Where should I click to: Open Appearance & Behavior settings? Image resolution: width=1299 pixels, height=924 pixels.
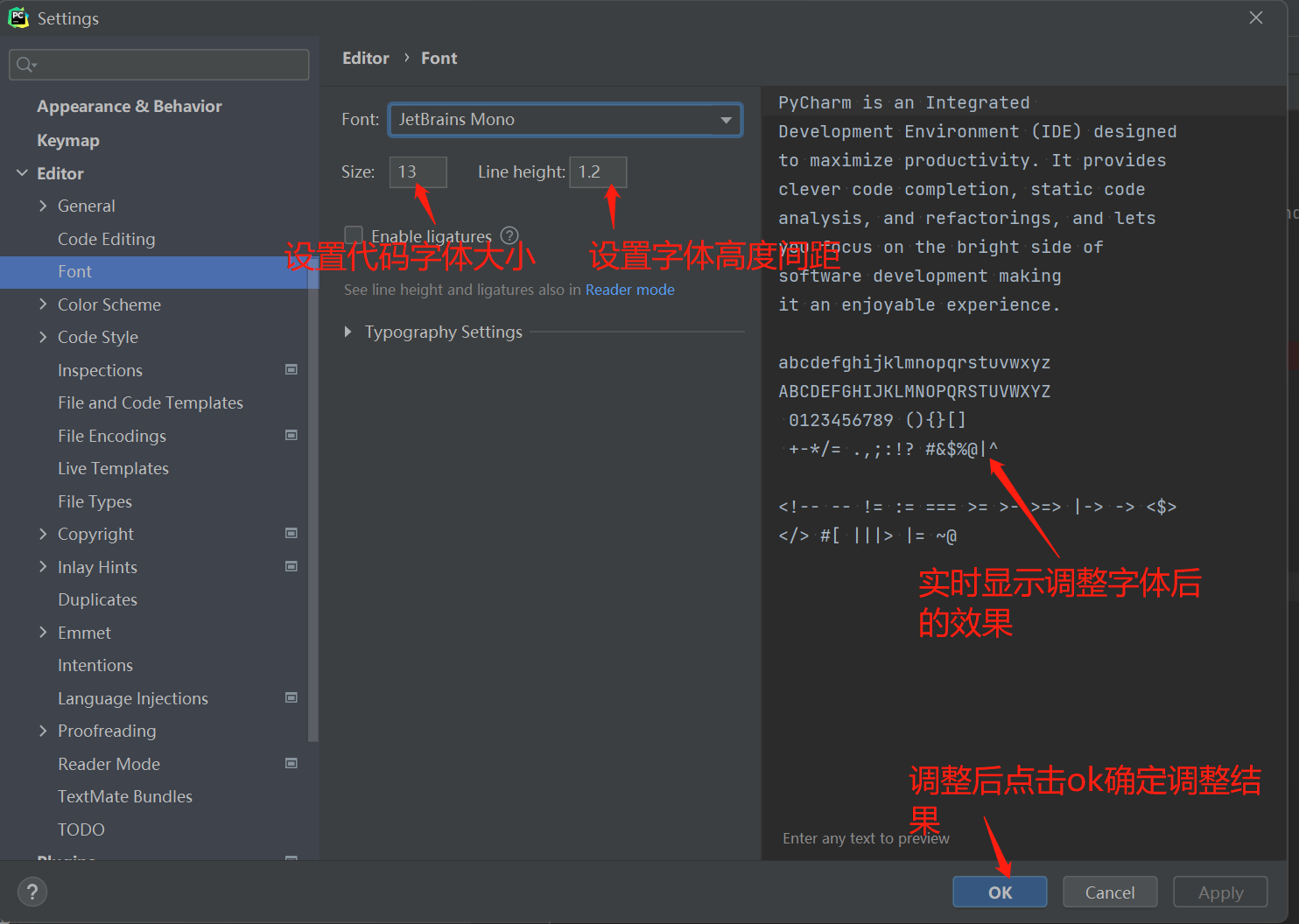130,106
